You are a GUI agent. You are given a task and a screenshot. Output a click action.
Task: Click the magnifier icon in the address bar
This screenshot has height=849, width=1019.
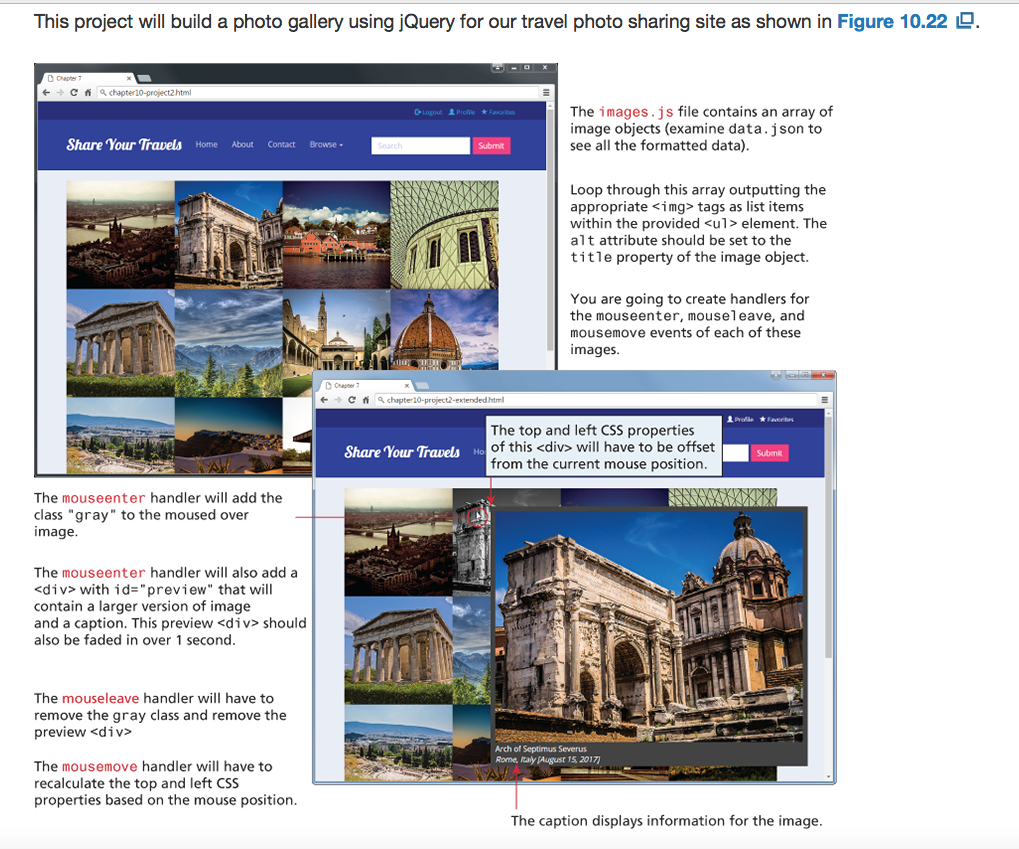pyautogui.click(x=102, y=90)
